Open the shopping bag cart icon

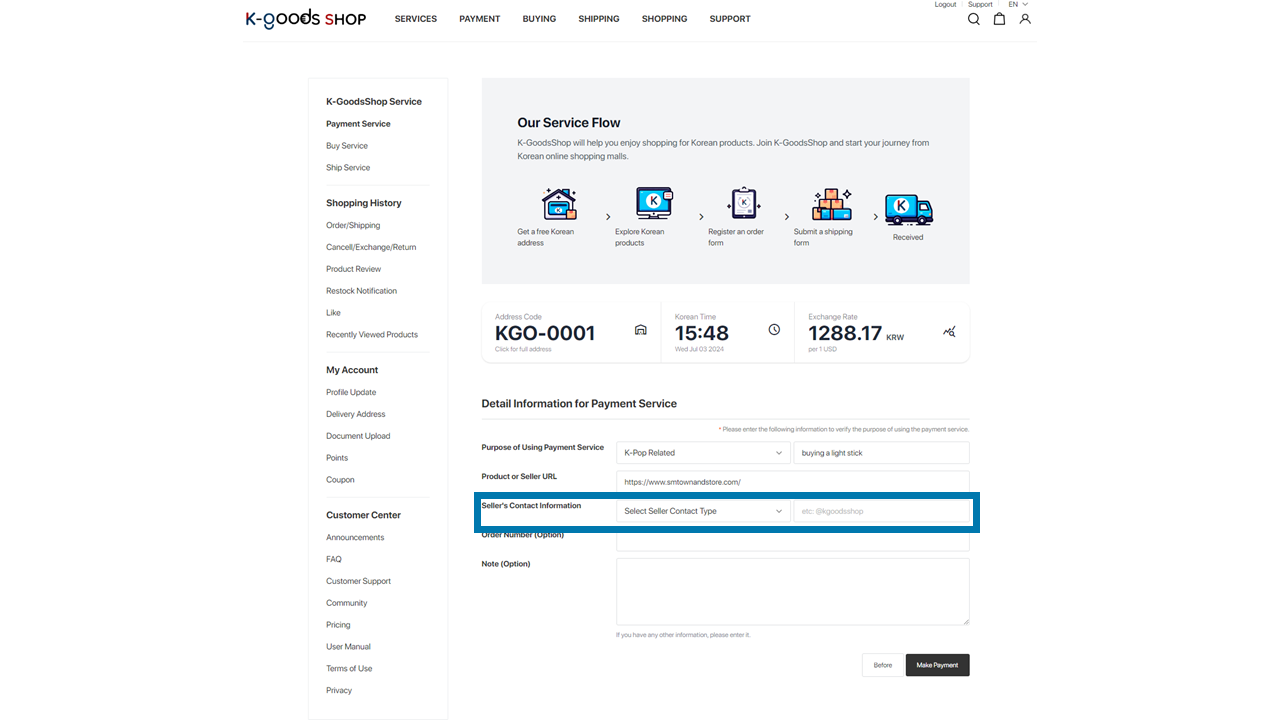tap(999, 19)
